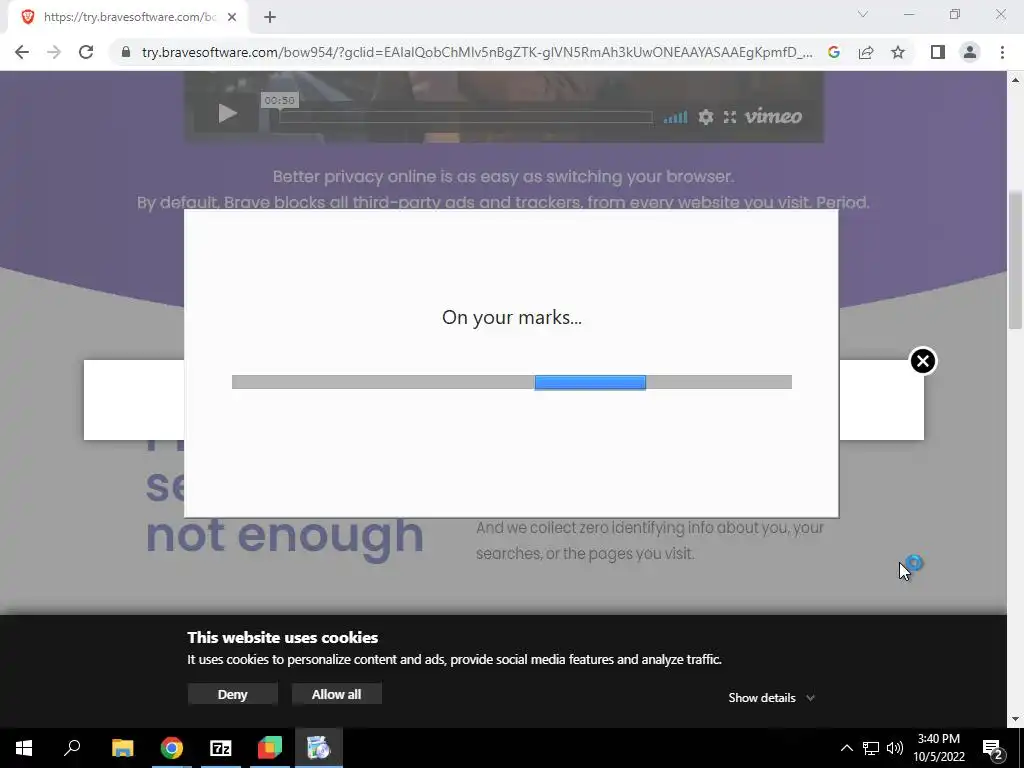Screen dimensions: 1024x768
Task: Click the network tray icon
Action: tap(871, 748)
